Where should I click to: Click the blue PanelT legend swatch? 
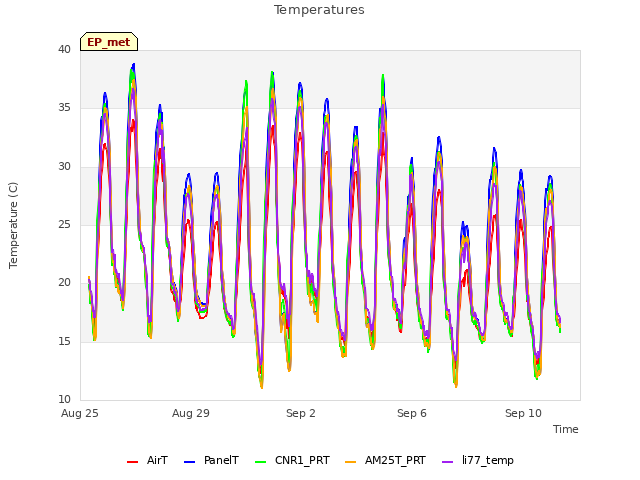point(189,462)
